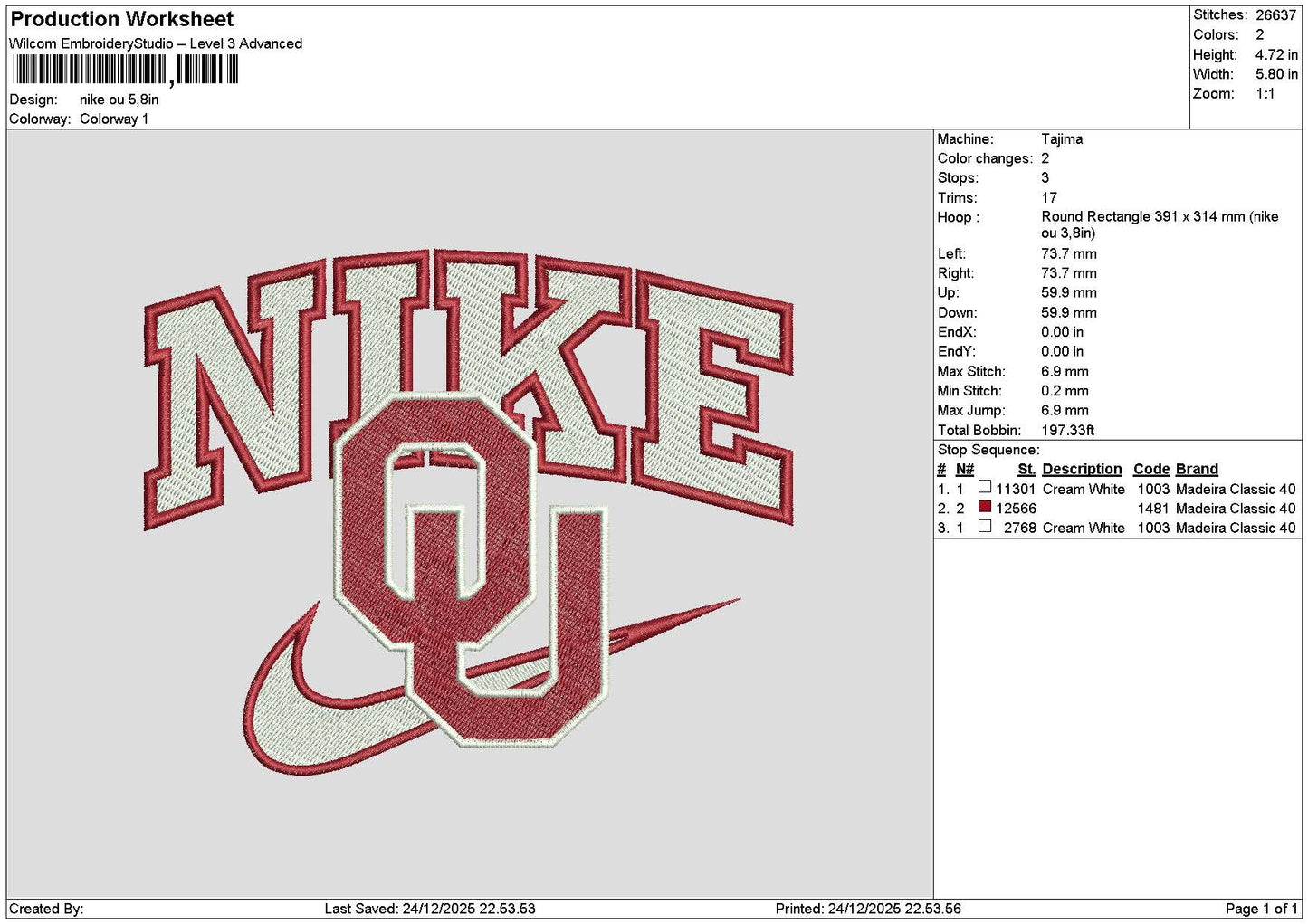Click the Width value 5.80 in
The width and height of the screenshot is (1308, 924).
(x=1275, y=74)
